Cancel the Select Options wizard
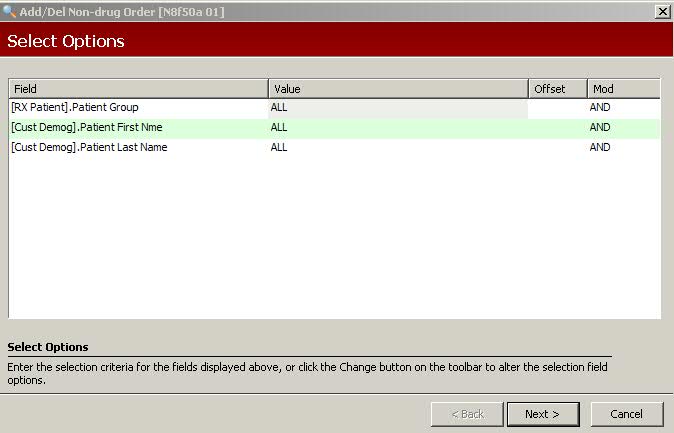The height and width of the screenshot is (433, 674). point(627,414)
